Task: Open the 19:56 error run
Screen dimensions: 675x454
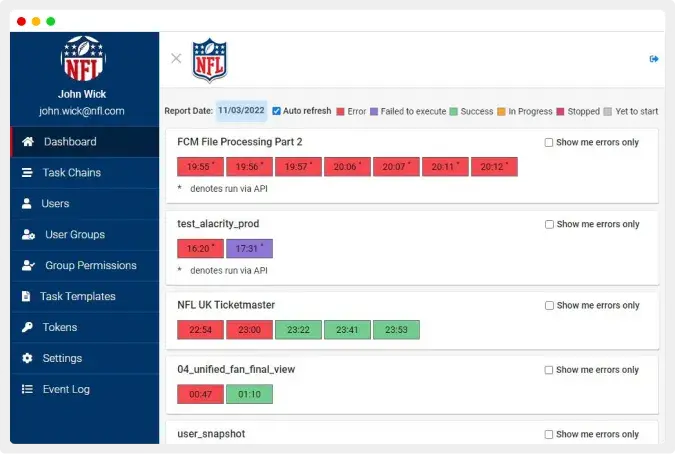Action: [x=250, y=167]
